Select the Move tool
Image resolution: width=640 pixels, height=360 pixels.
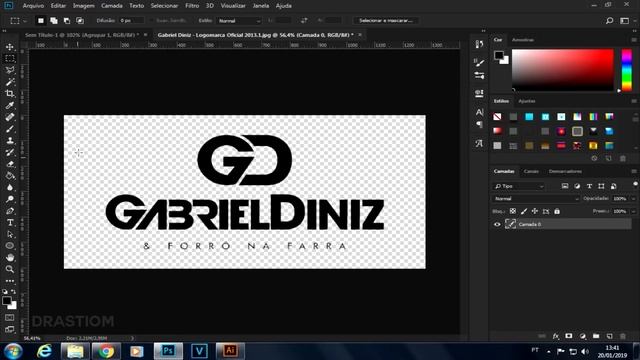click(x=10, y=47)
